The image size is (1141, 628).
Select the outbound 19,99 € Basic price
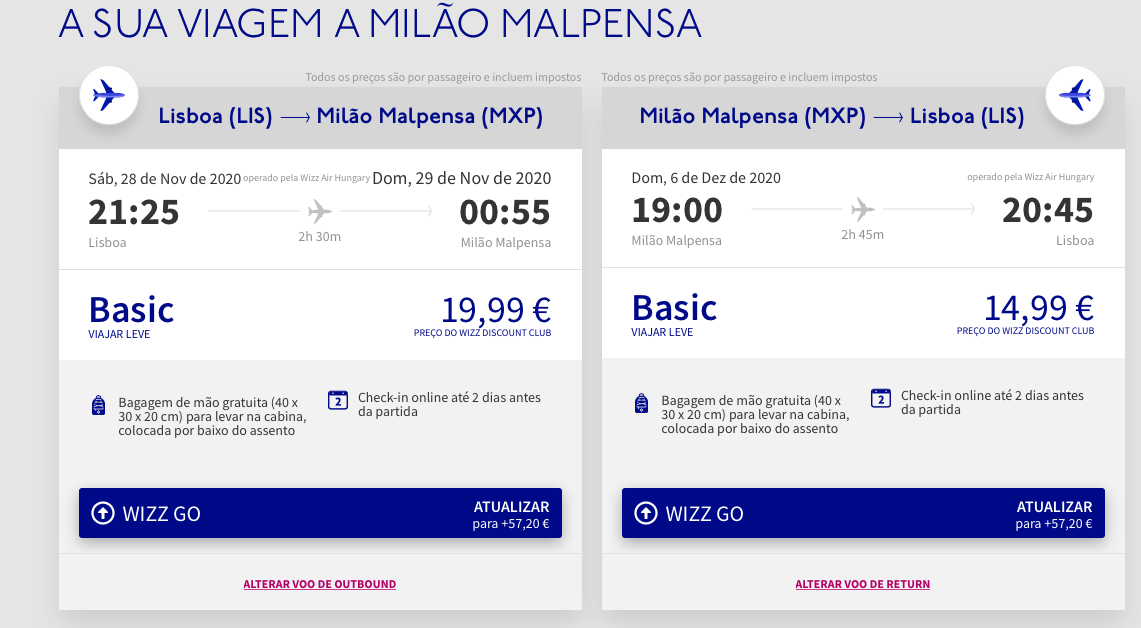496,310
